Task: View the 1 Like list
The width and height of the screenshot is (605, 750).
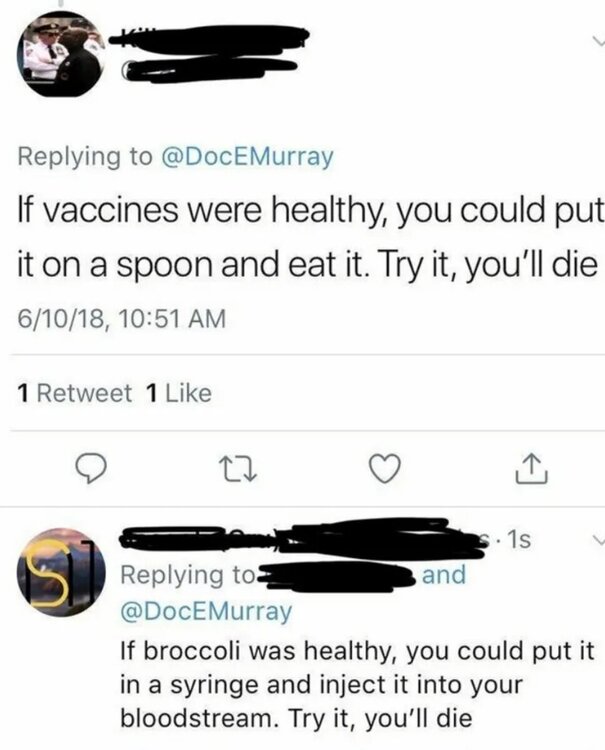Action: tap(179, 394)
